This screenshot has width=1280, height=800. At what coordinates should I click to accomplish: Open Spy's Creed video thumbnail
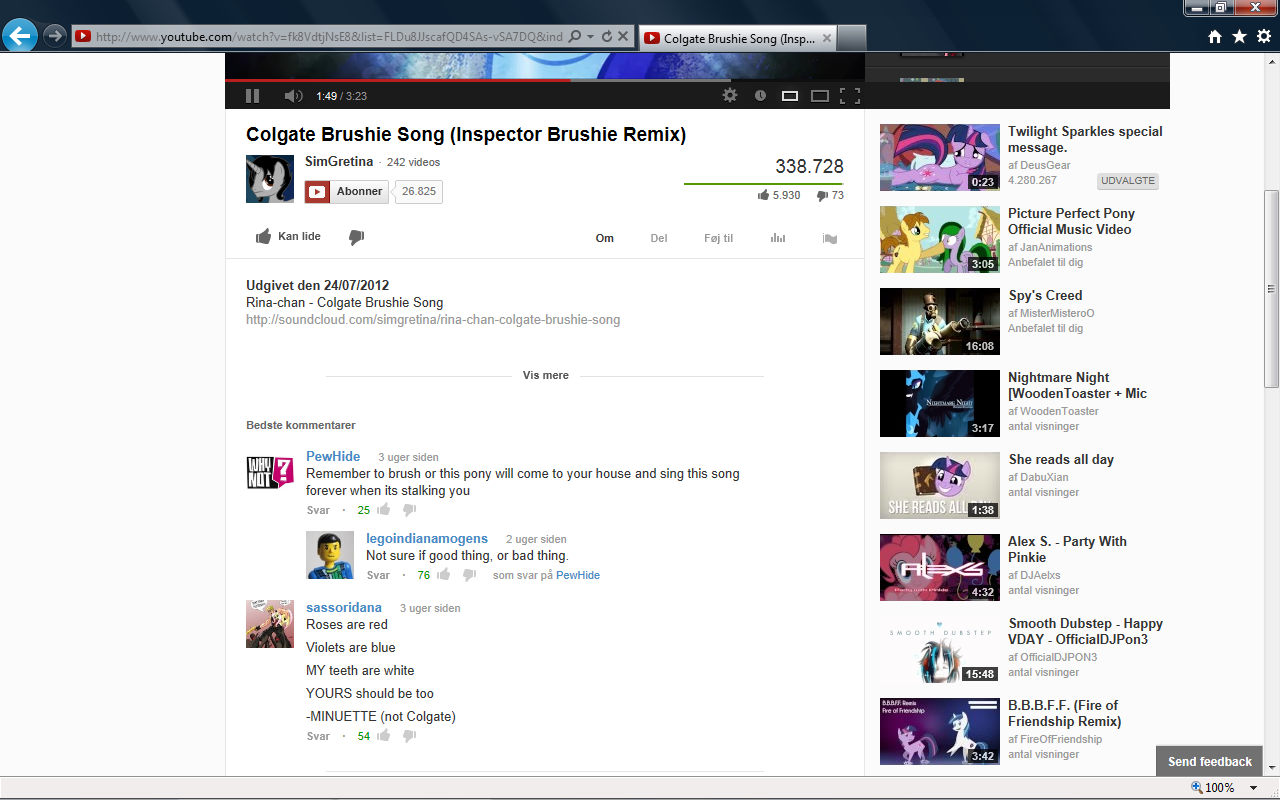point(940,321)
